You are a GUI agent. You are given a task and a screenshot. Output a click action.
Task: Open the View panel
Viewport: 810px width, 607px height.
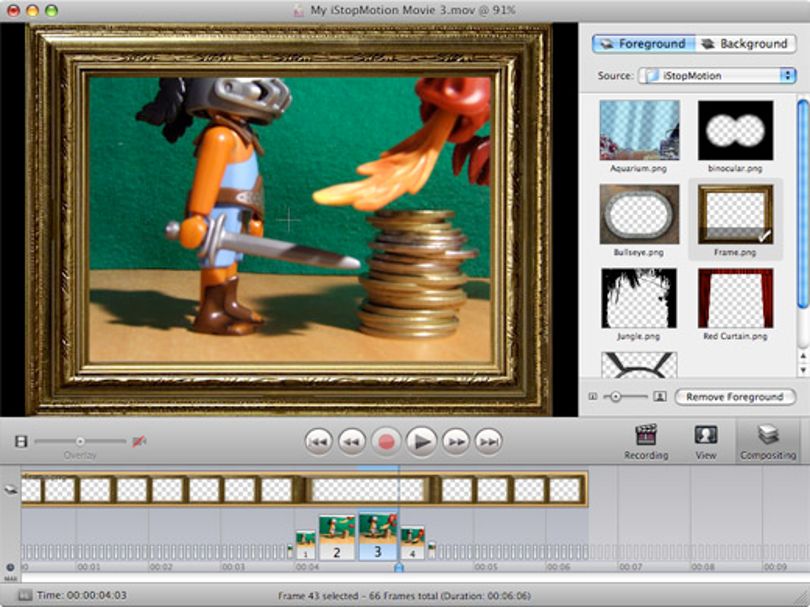pyautogui.click(x=706, y=442)
